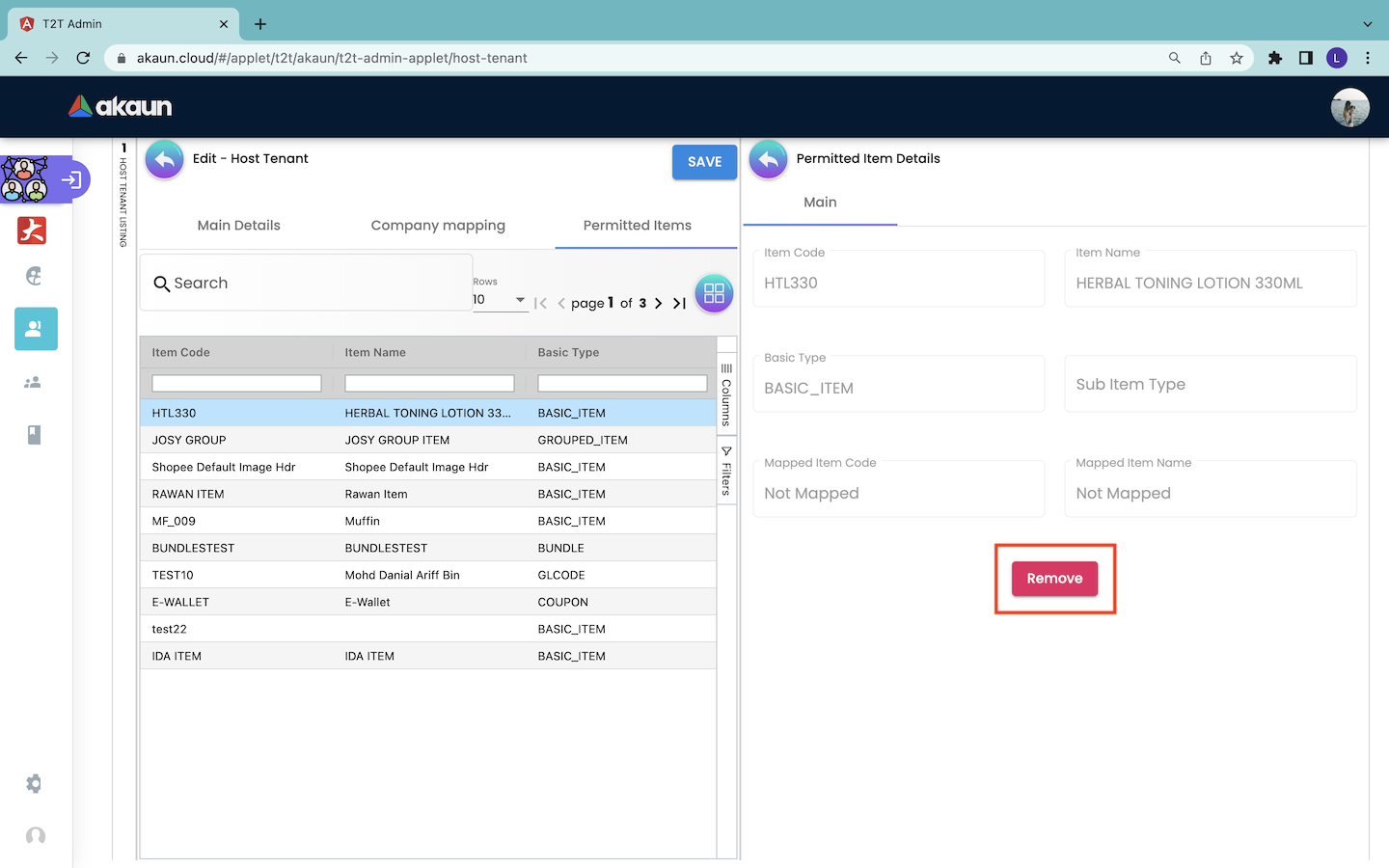The width and height of the screenshot is (1389, 868).
Task: Open the group users sidebar icon
Action: coord(33,383)
